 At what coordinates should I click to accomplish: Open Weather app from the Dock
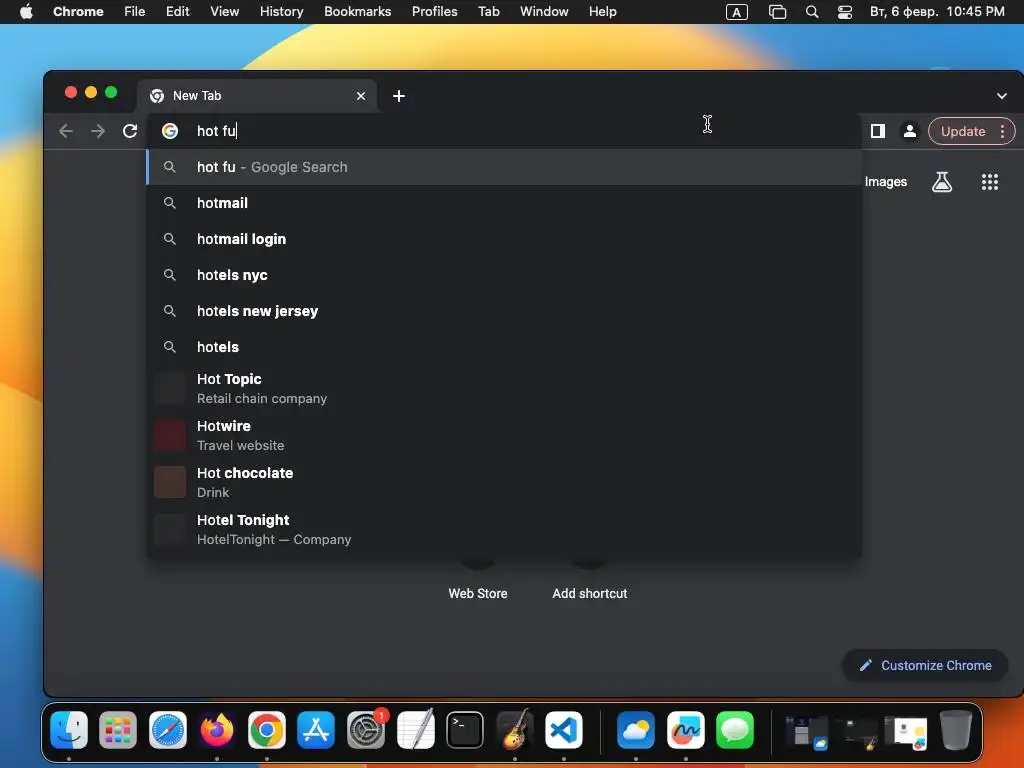pyautogui.click(x=635, y=729)
